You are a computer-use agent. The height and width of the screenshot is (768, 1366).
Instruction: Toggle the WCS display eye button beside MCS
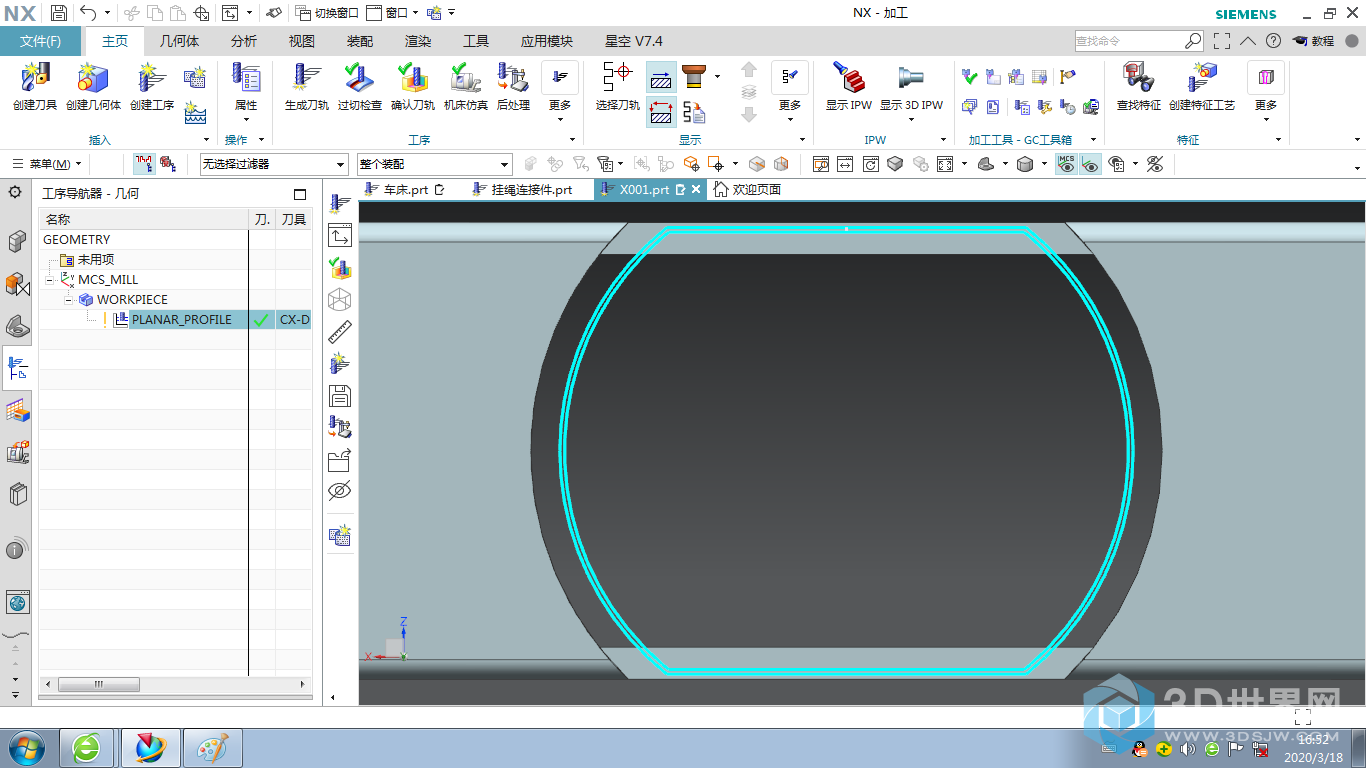click(1090, 164)
